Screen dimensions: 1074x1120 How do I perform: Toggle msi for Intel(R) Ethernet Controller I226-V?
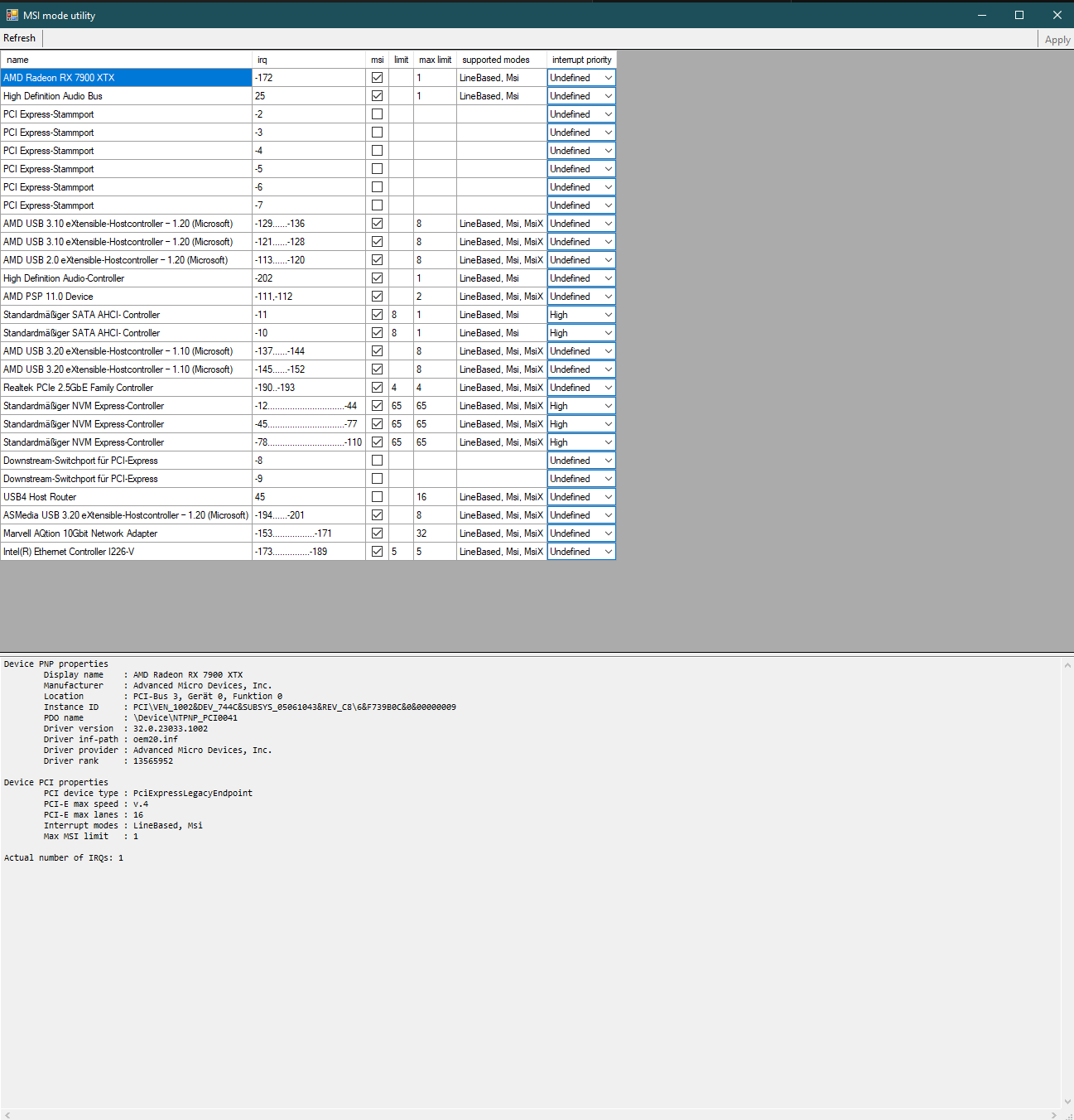(x=377, y=552)
